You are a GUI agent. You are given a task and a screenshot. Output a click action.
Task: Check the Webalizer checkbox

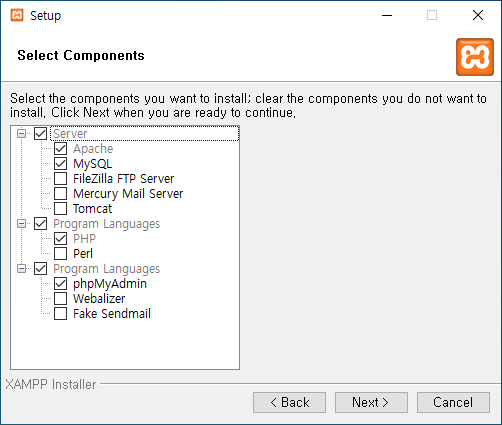[x=60, y=298]
